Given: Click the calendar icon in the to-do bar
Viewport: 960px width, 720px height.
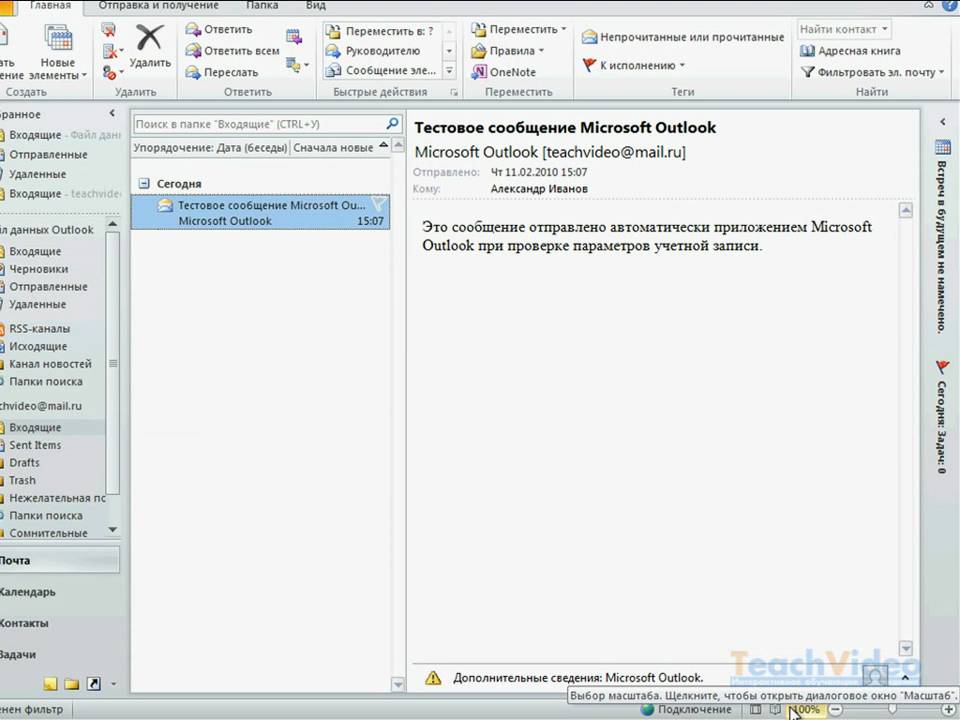Looking at the screenshot, I should coord(943,147).
